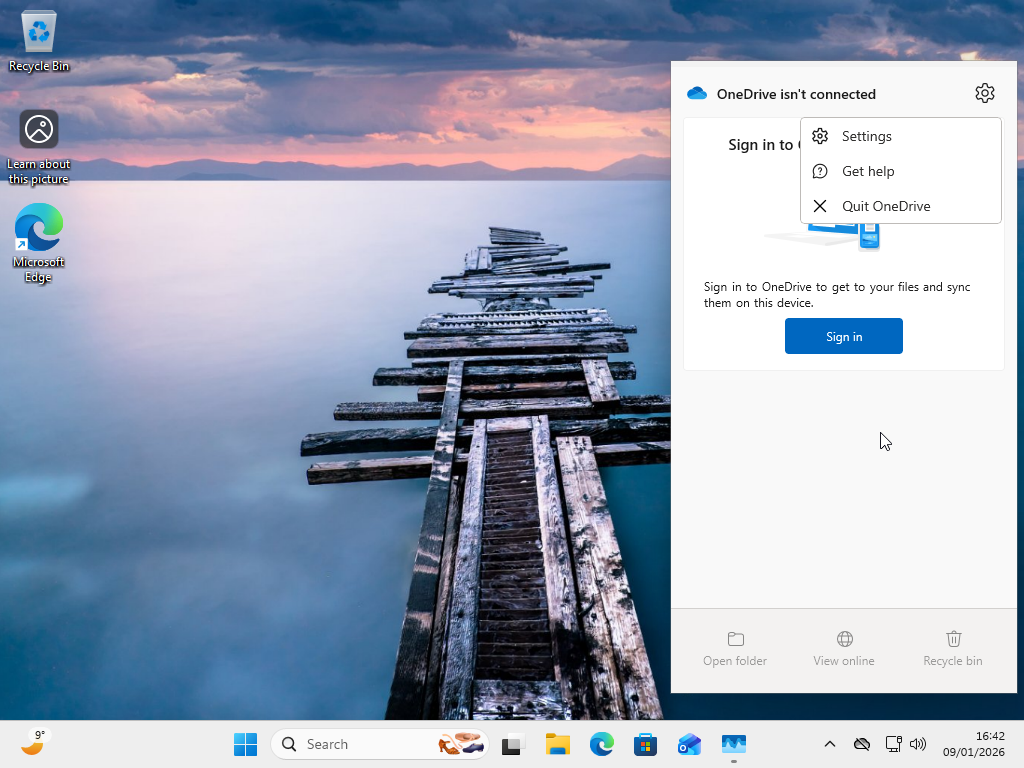The width and height of the screenshot is (1024, 768).
Task: Click the OneDrive cloud logo in the flyout header
Action: pos(697,93)
